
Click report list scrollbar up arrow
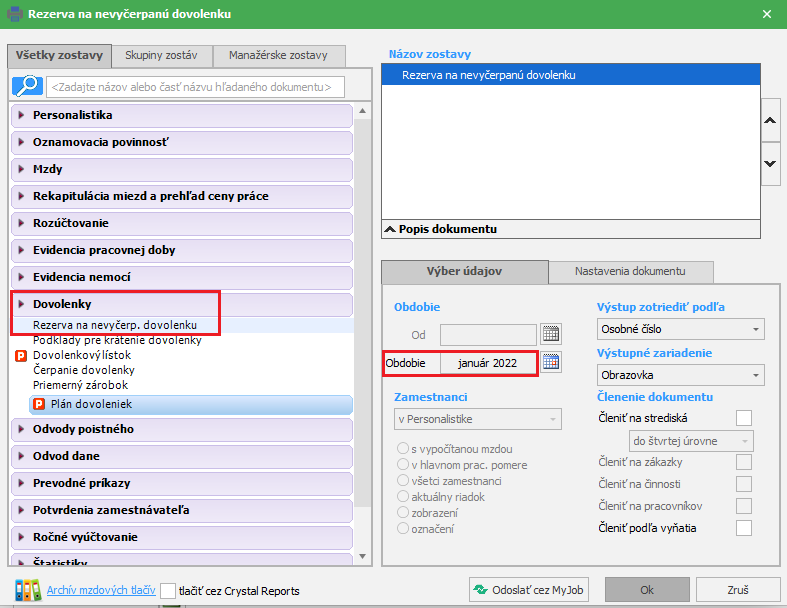pos(362,111)
